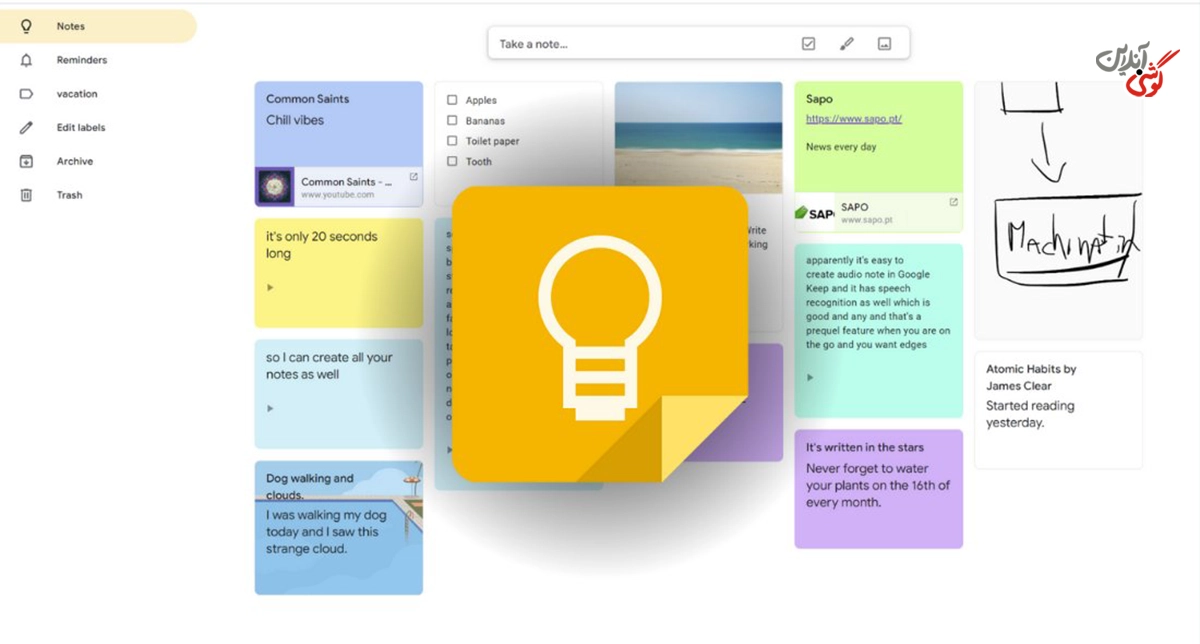
Task: Click the Notes lightbulb icon
Action: point(27,26)
